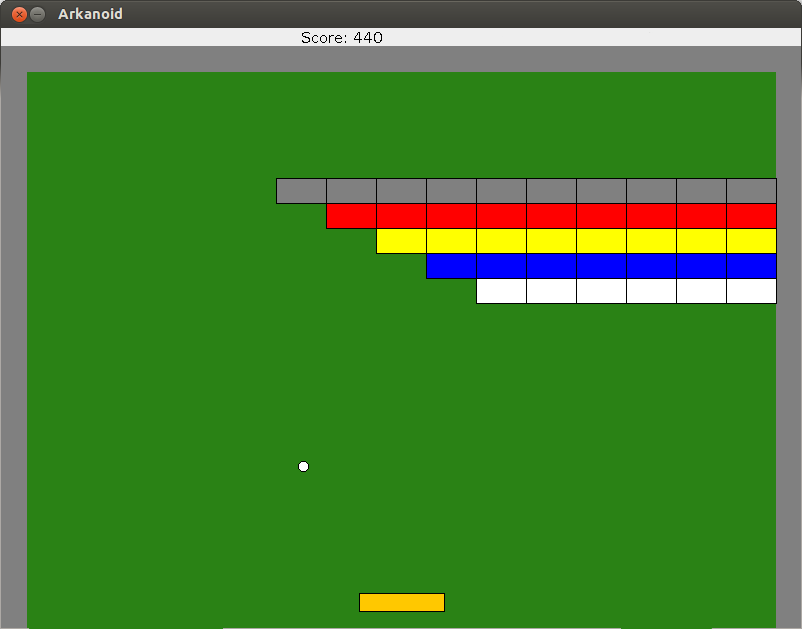Click a yellow brick in the middle
The image size is (802, 629).
coord(551,240)
